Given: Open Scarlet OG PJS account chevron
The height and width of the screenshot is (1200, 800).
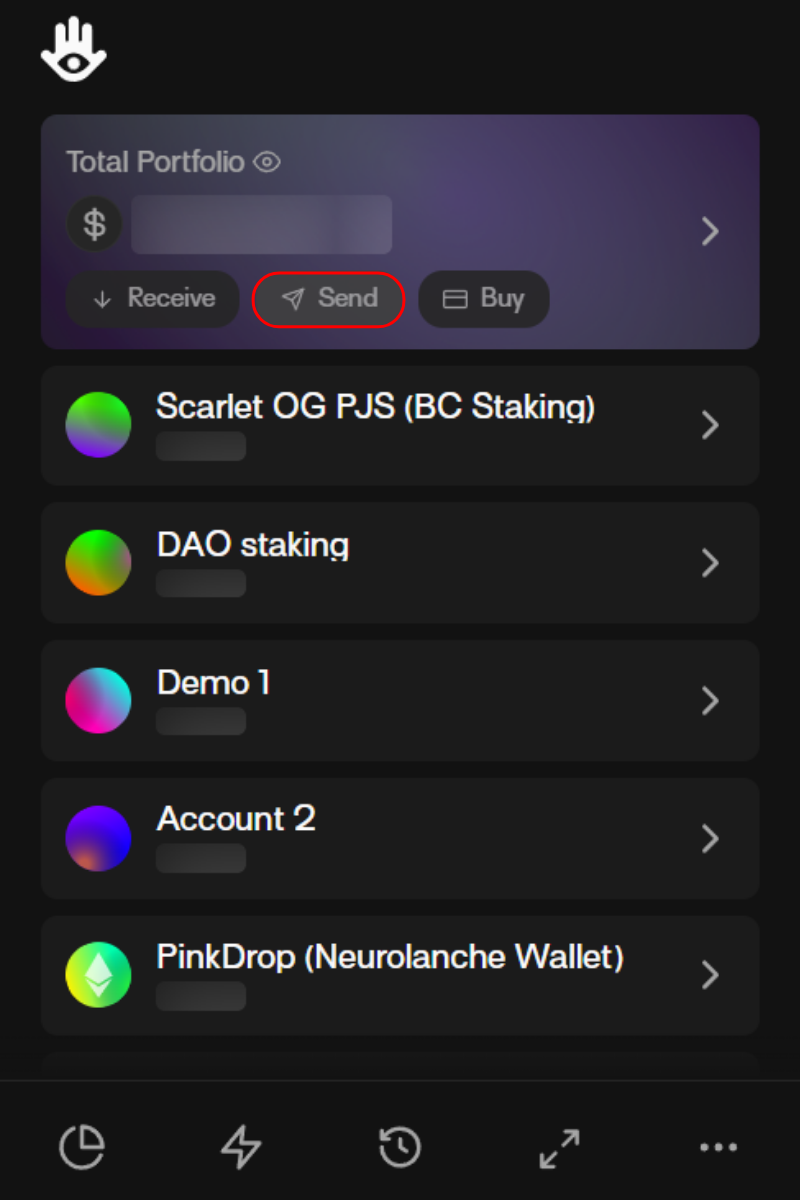Looking at the screenshot, I should (710, 425).
